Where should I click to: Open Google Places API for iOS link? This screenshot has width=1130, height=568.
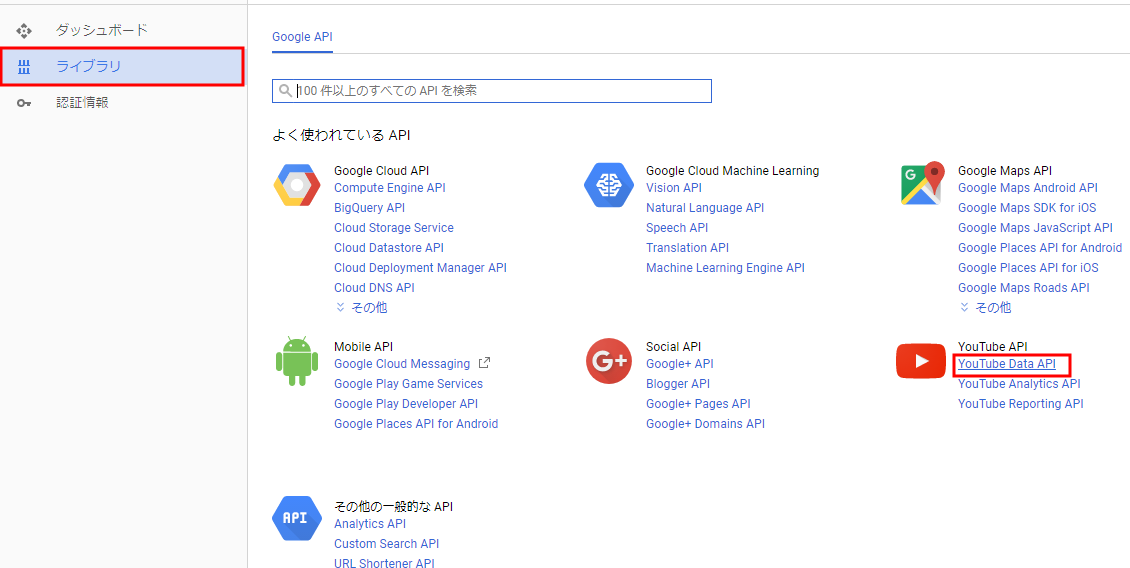pos(1028,268)
